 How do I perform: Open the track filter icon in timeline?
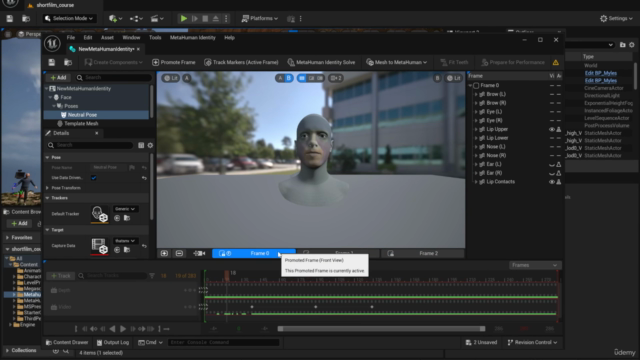(x=152, y=276)
